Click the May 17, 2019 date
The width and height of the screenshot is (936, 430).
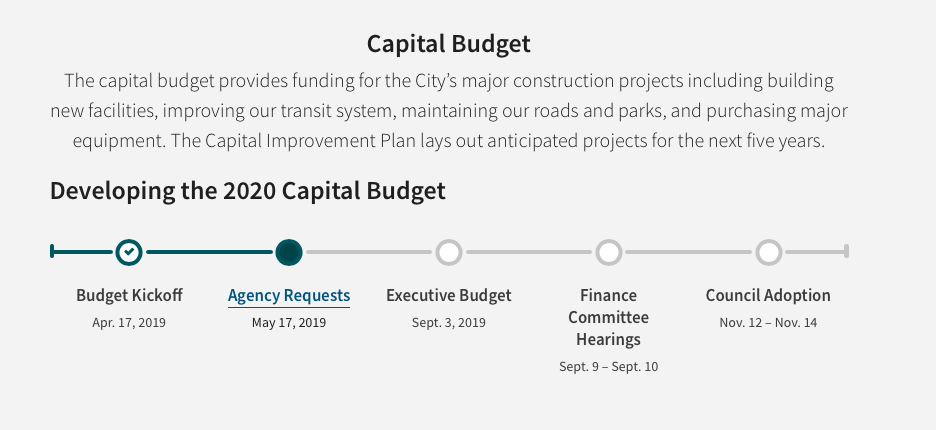(x=289, y=322)
